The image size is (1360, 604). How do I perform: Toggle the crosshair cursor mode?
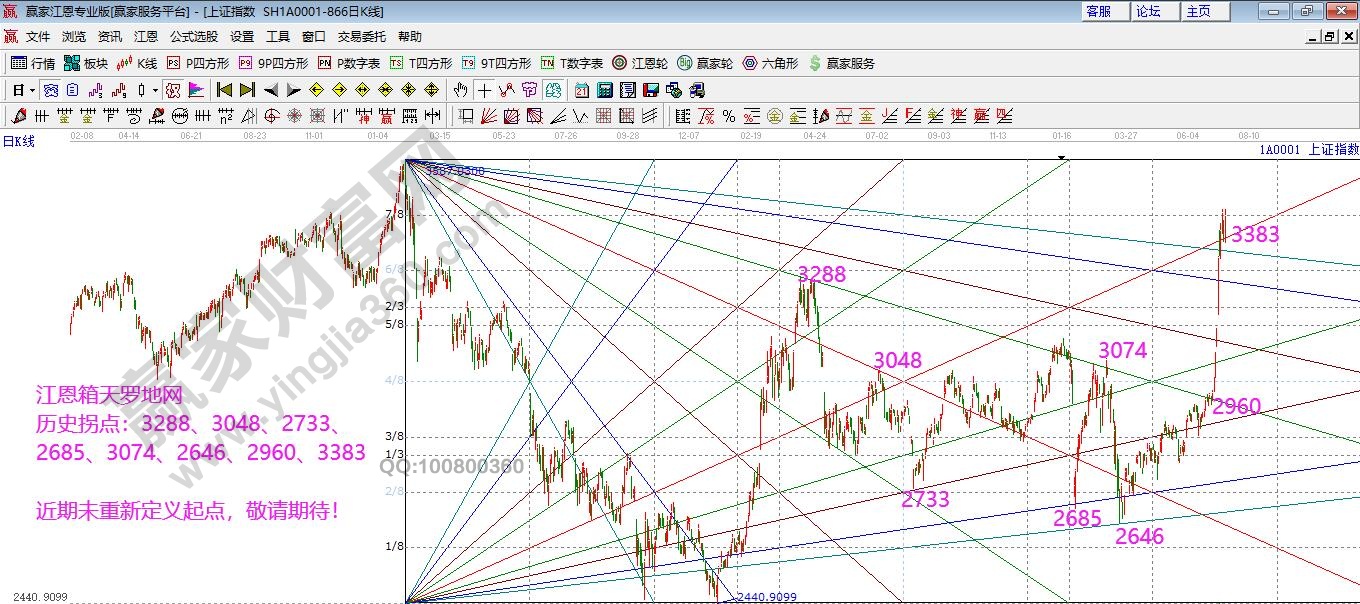485,90
